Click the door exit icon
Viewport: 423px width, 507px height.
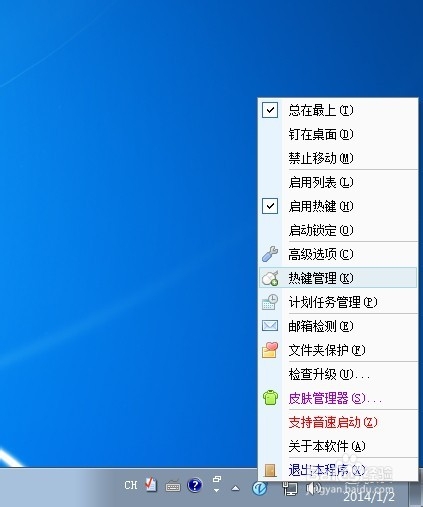pyautogui.click(x=270, y=470)
